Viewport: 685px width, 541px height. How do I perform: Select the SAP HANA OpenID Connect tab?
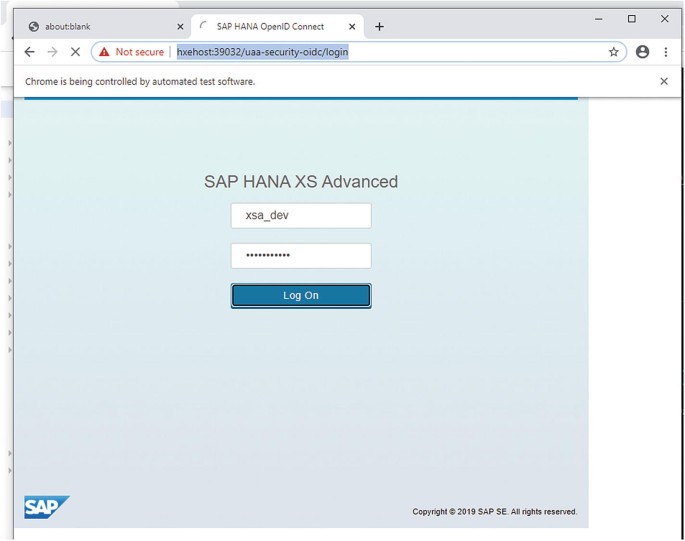click(277, 27)
